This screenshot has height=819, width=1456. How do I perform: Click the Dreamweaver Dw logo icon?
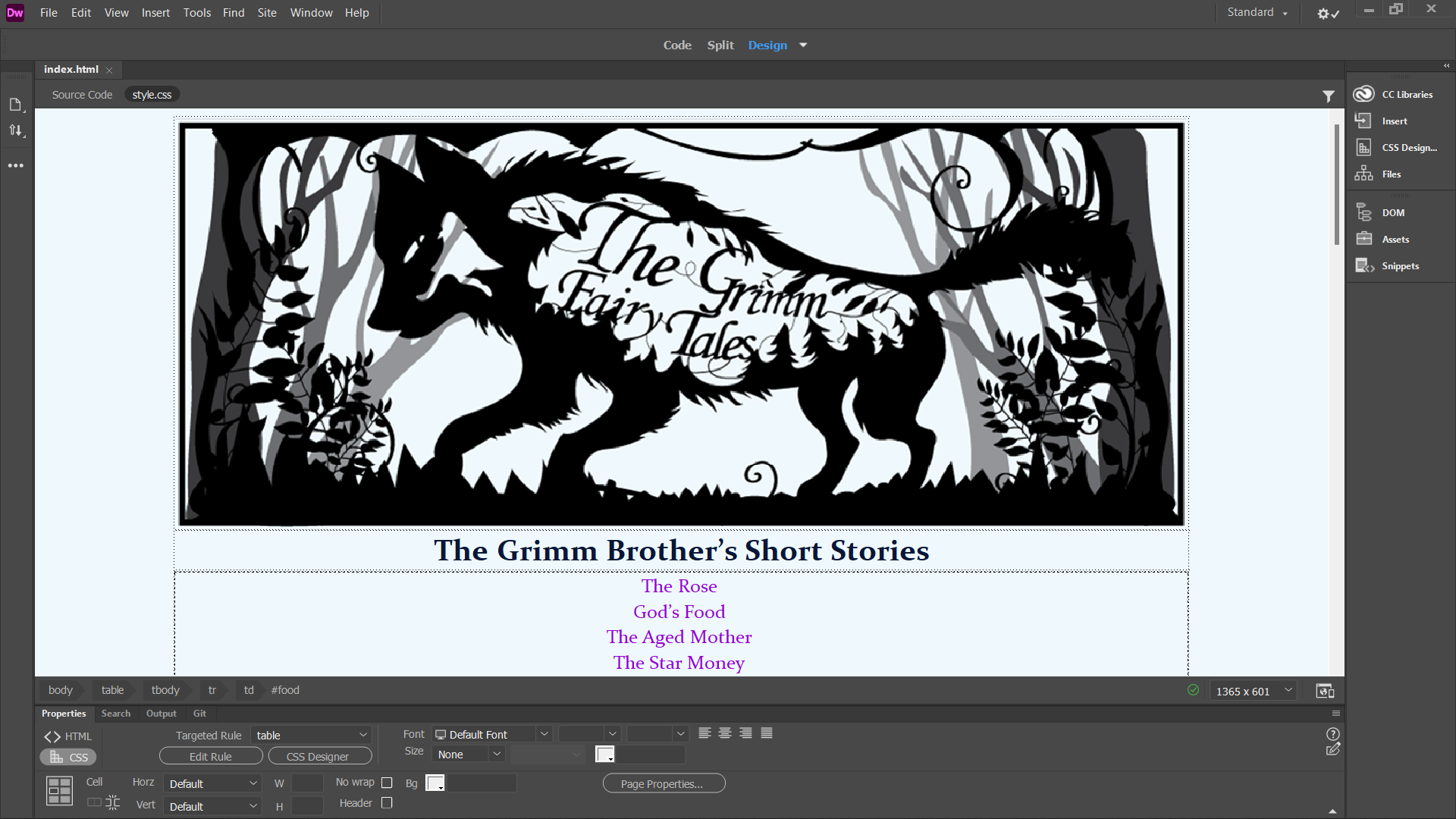(15, 13)
